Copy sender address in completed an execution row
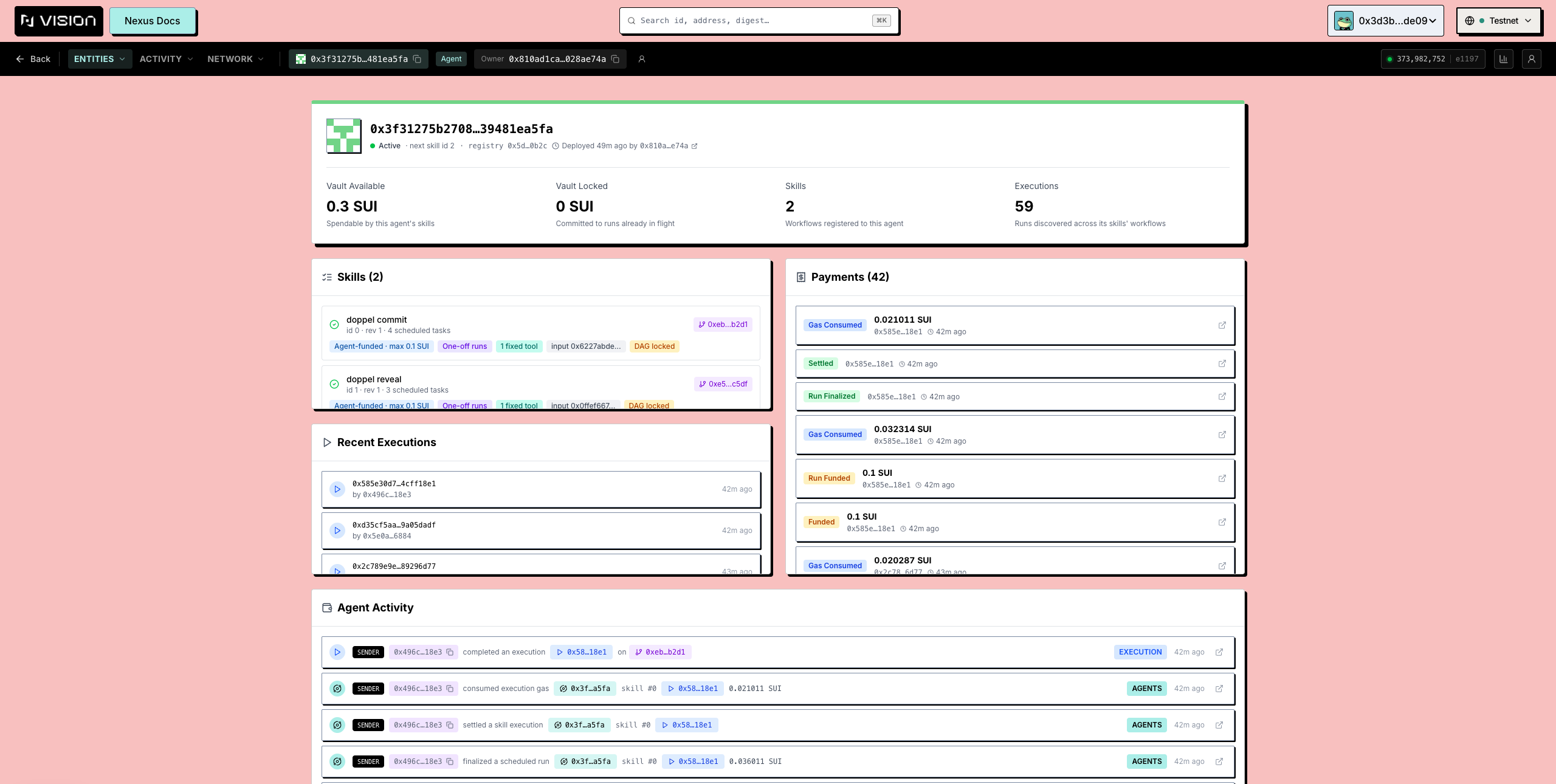This screenshot has width=1556, height=784. tap(450, 652)
